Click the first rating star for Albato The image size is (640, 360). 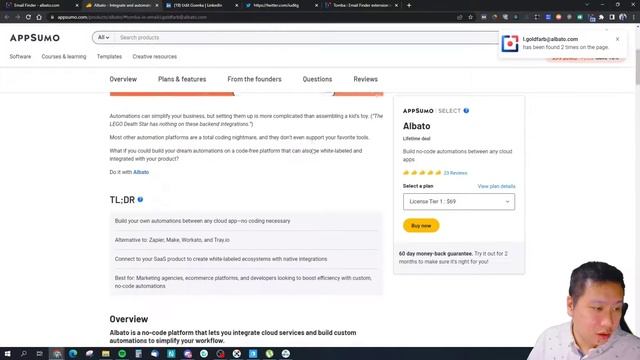(x=406, y=173)
